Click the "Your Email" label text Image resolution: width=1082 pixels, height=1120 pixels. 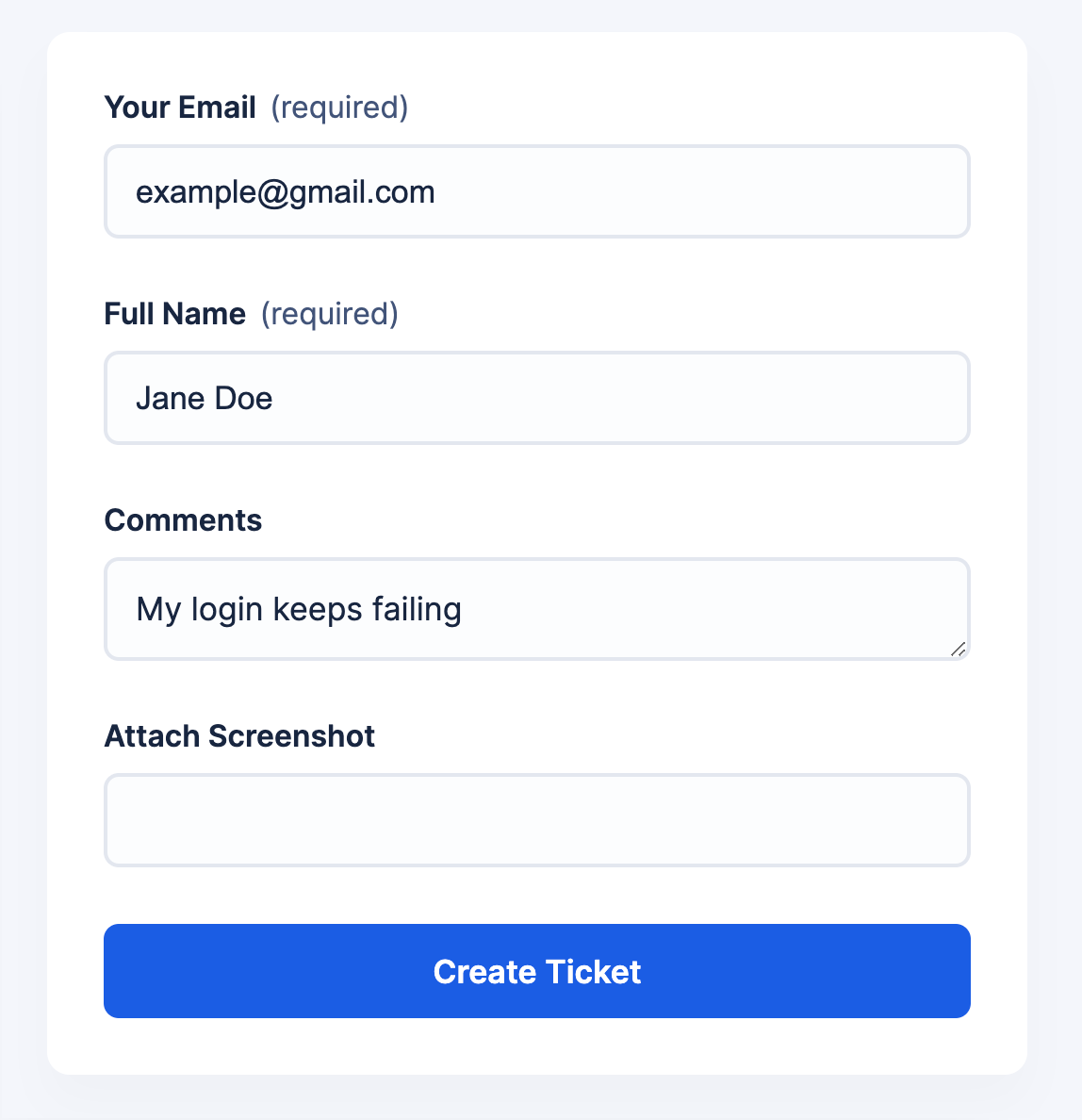180,107
